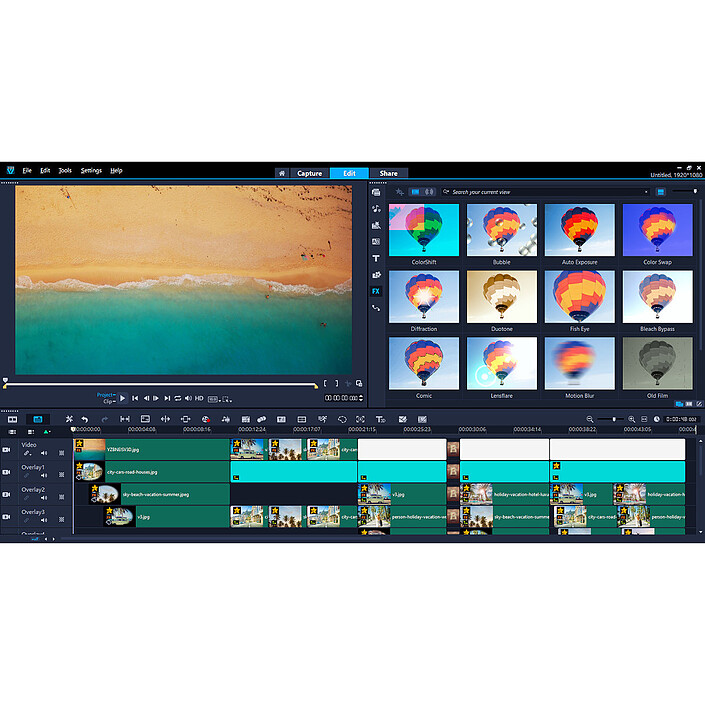Open the Track Manager green dropdown
Image resolution: width=705 pixels, height=705 pixels.
[x=46, y=432]
